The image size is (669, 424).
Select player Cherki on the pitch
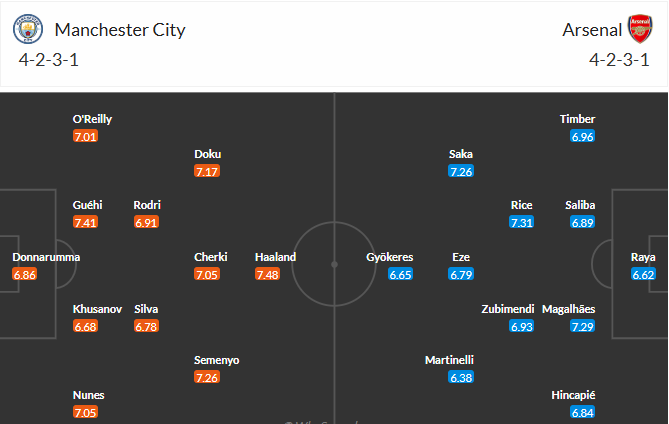tap(210, 257)
